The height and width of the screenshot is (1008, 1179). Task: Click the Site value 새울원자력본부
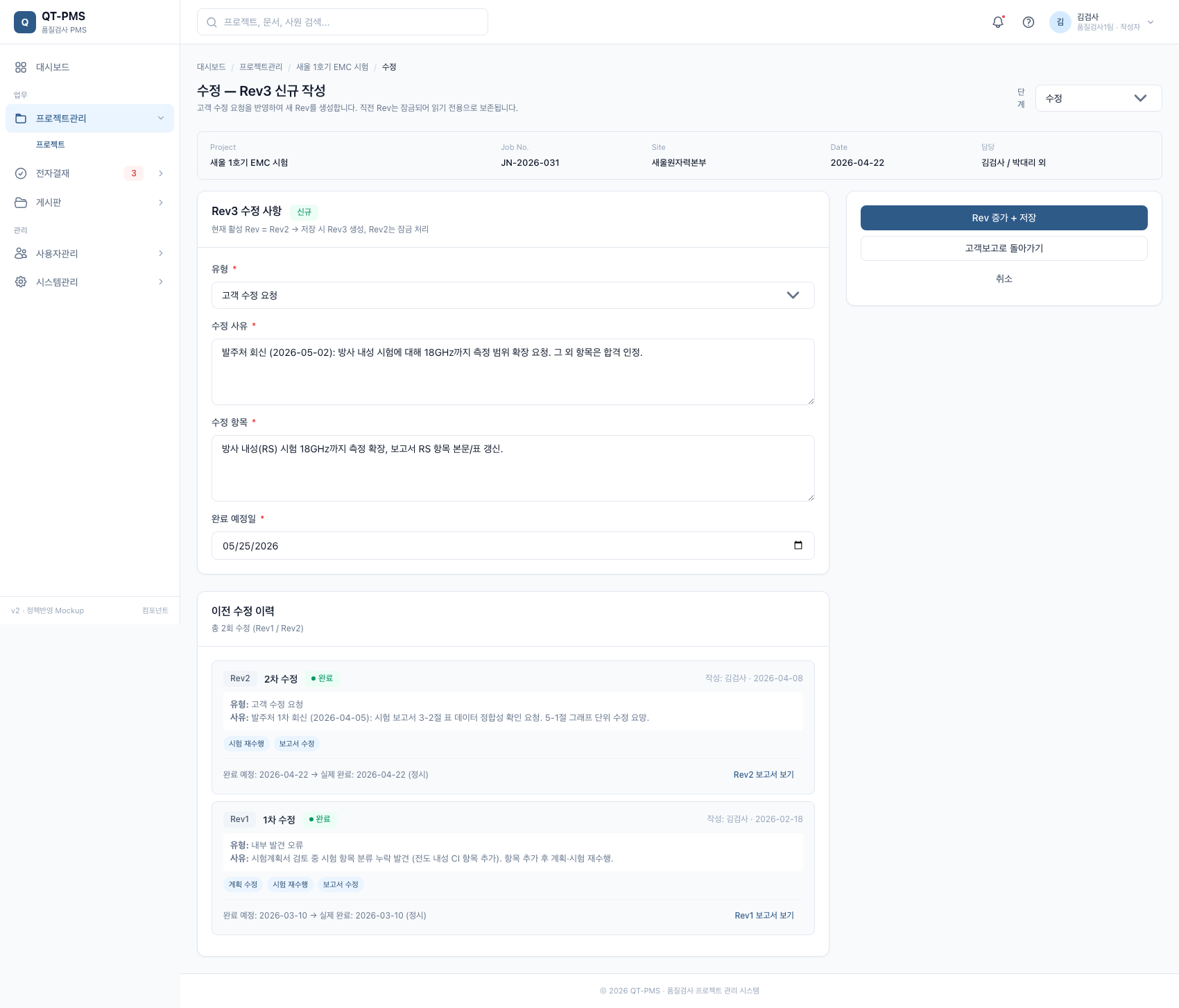coord(679,163)
